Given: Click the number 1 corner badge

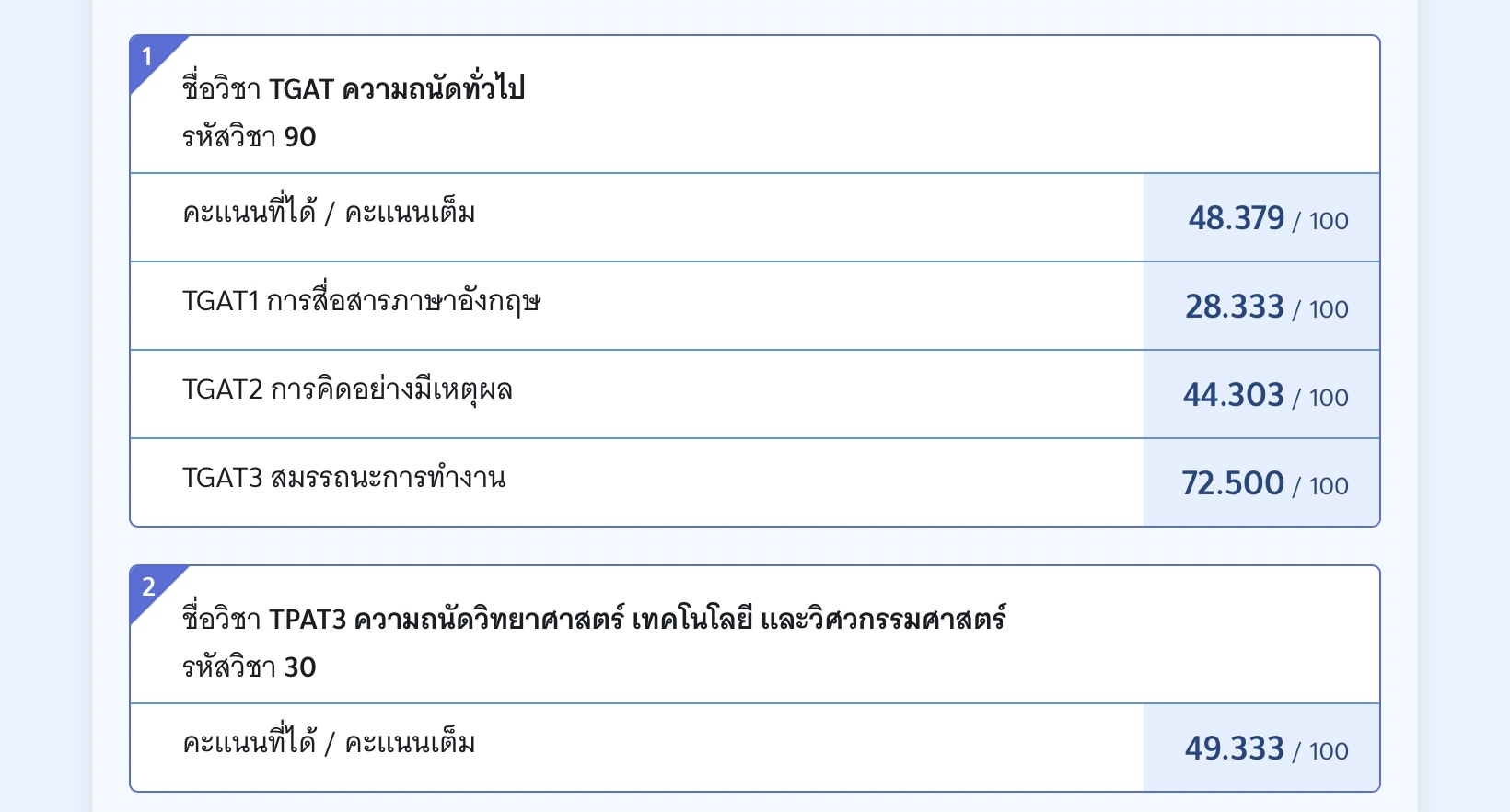Looking at the screenshot, I should [147, 57].
